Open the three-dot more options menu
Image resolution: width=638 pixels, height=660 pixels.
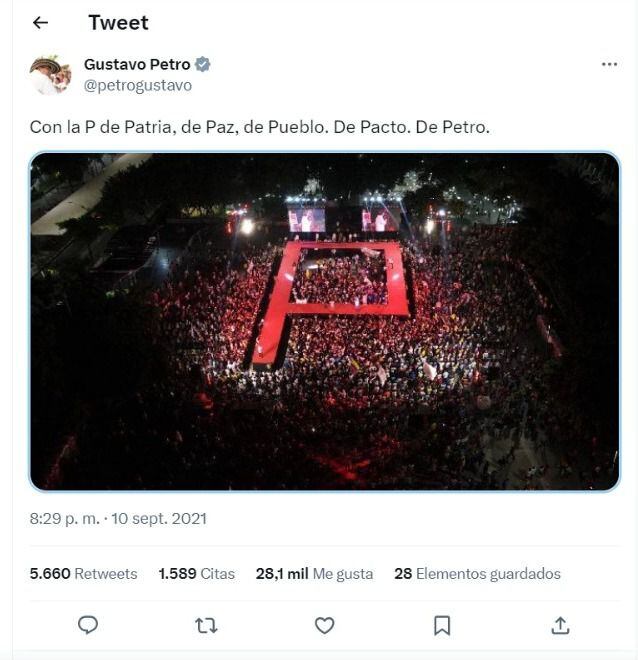(x=609, y=65)
